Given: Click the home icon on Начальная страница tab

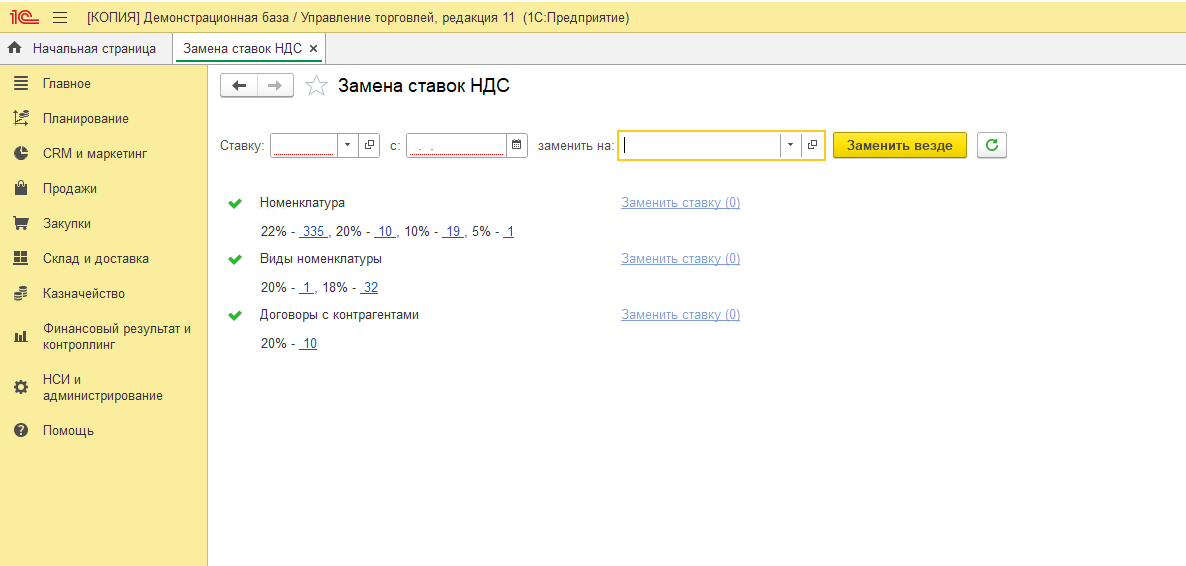Looking at the screenshot, I should coord(14,48).
